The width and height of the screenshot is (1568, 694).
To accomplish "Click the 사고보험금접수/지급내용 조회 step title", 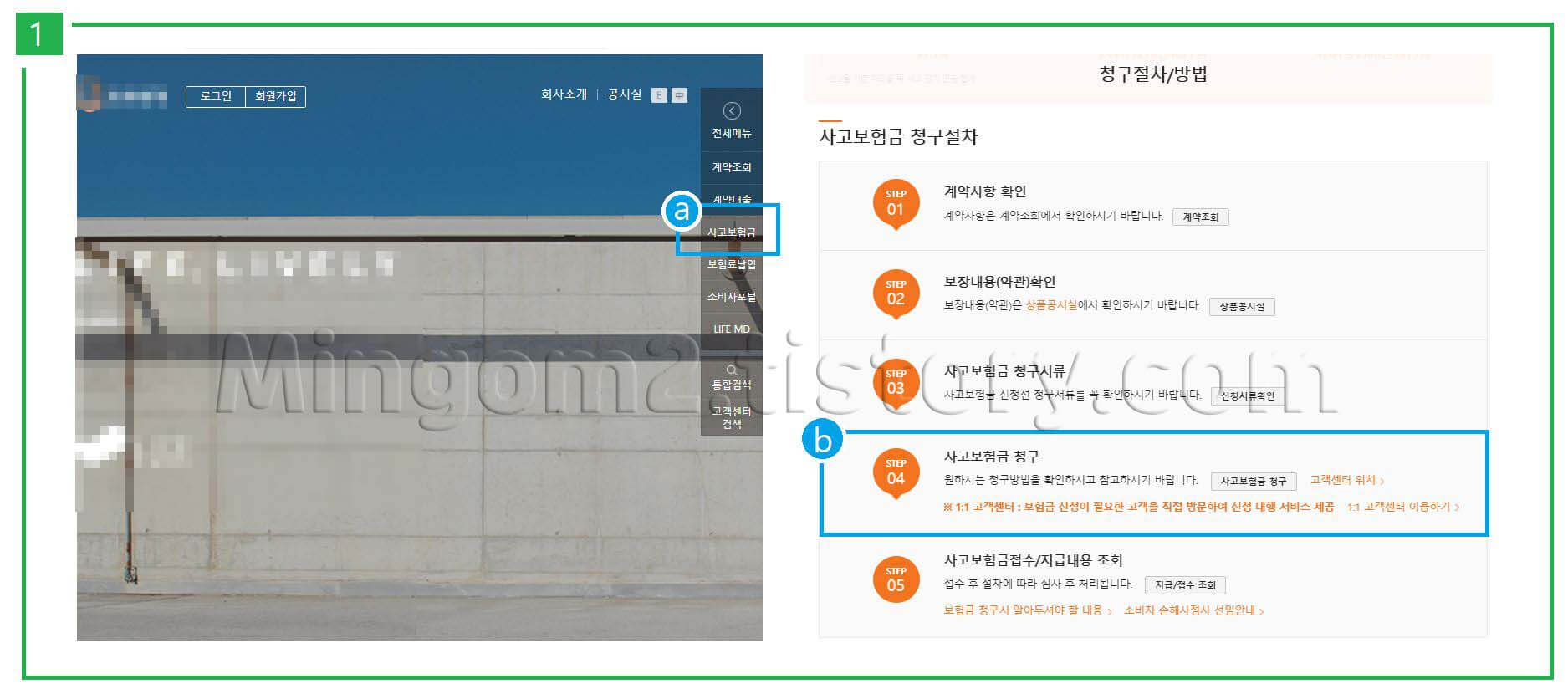I will (1033, 560).
